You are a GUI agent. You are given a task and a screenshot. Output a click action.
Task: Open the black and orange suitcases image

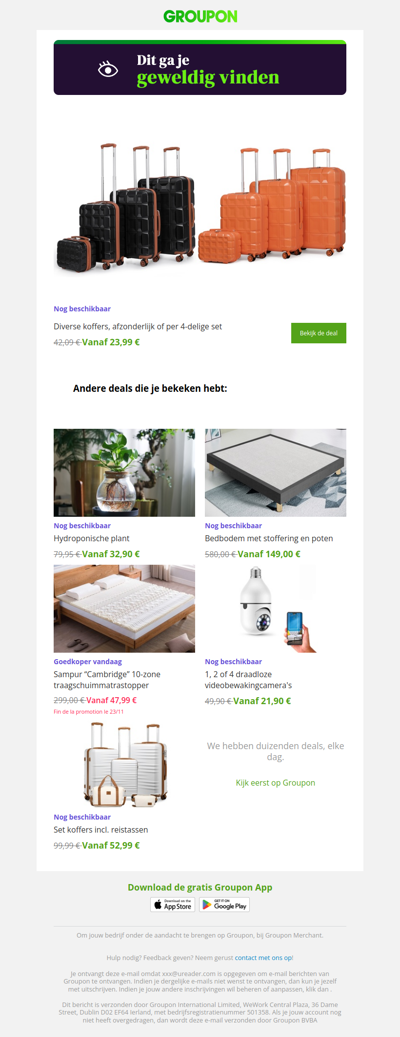200,207
